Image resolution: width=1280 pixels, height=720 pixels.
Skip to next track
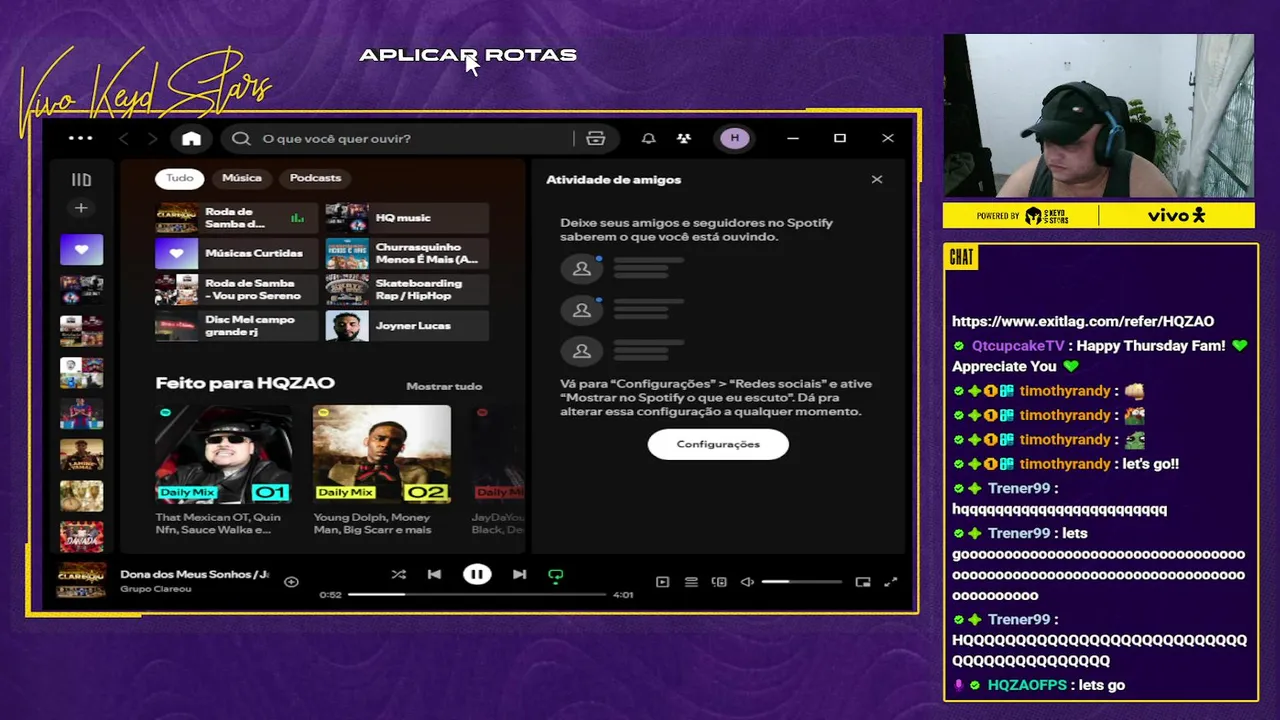click(x=519, y=575)
